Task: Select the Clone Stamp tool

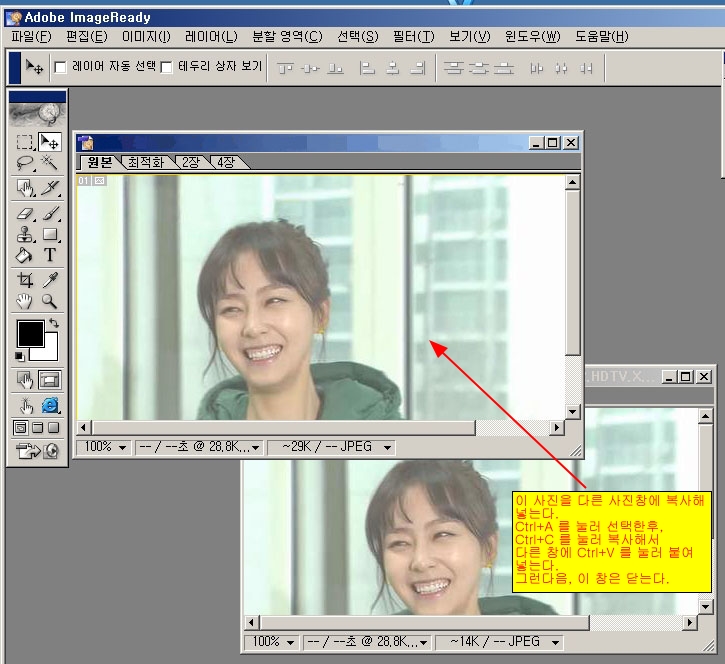Action: pyautogui.click(x=25, y=234)
